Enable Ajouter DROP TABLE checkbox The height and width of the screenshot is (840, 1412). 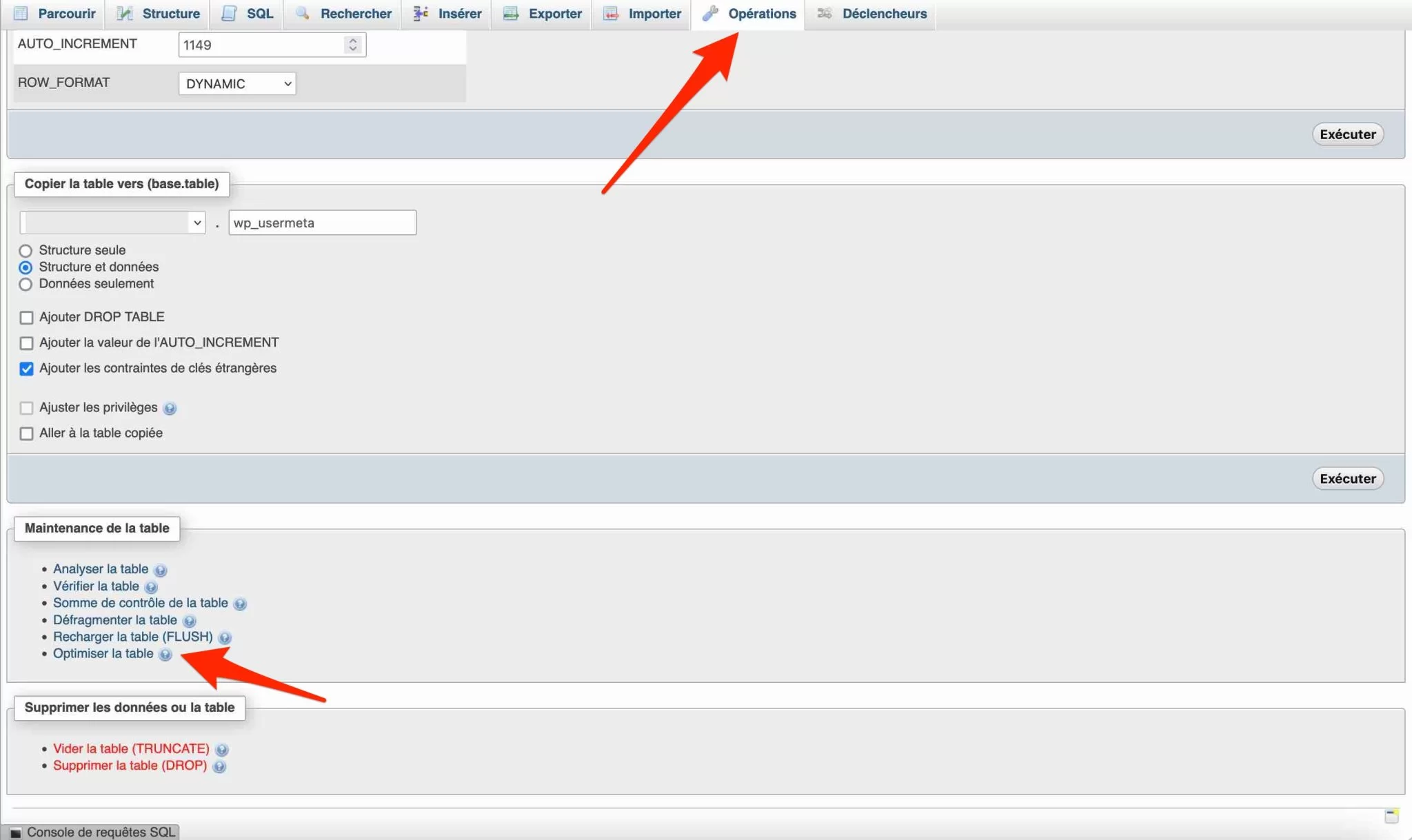[27, 318]
